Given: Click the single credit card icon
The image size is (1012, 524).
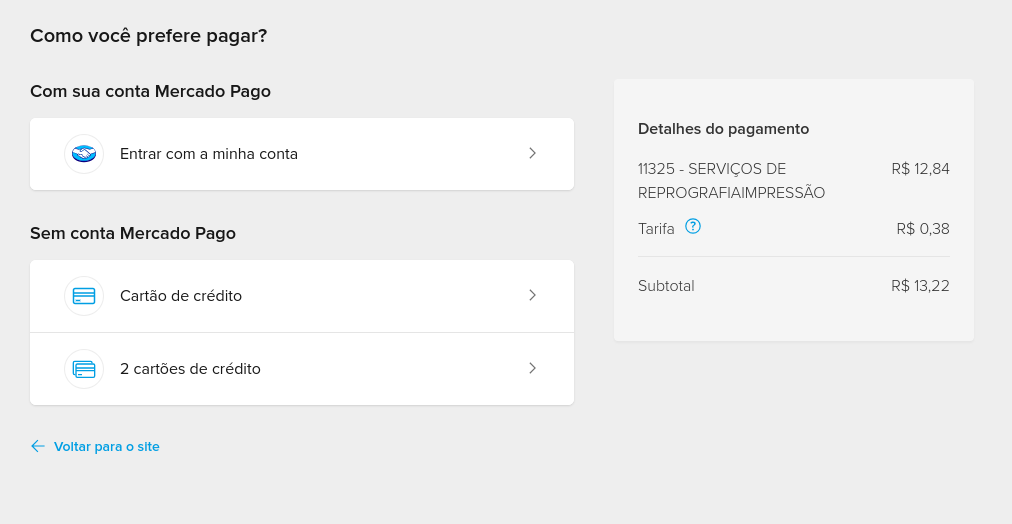Looking at the screenshot, I should [84, 296].
